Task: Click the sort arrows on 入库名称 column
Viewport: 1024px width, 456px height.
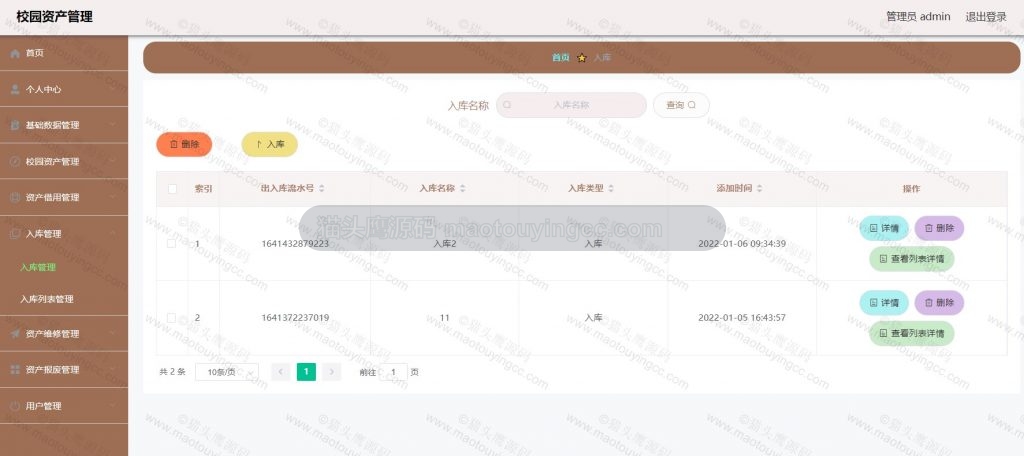Action: coord(462,188)
